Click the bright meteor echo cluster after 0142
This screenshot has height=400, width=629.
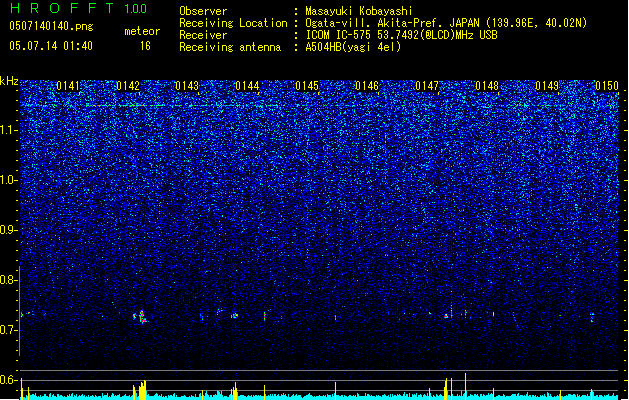140,317
